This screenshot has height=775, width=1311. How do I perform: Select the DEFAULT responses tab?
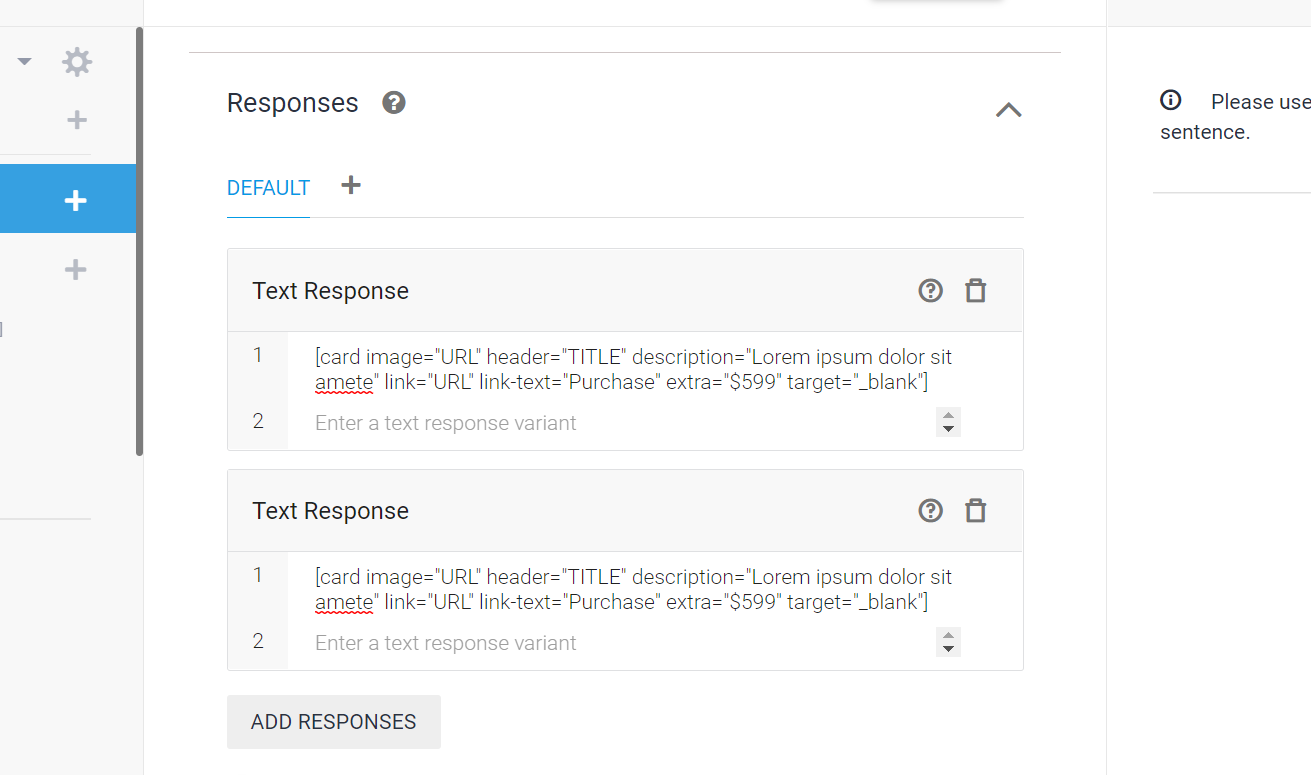268,188
